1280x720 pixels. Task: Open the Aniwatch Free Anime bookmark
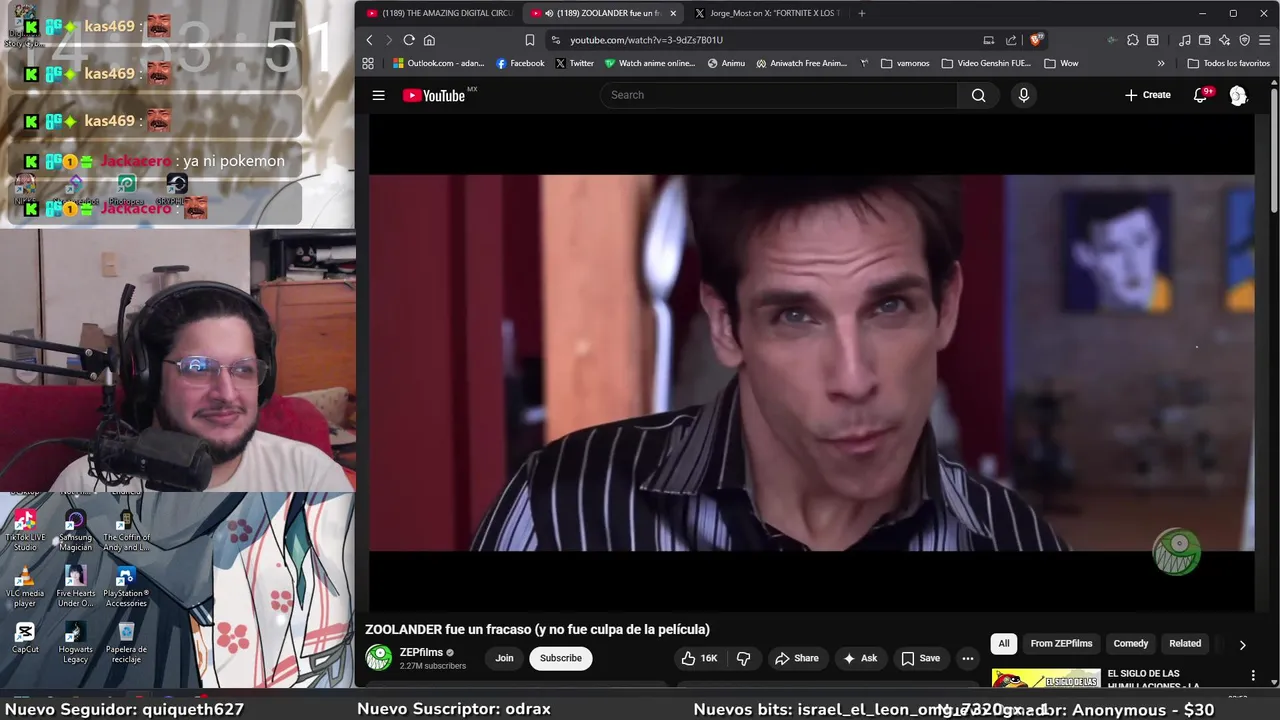click(802, 63)
